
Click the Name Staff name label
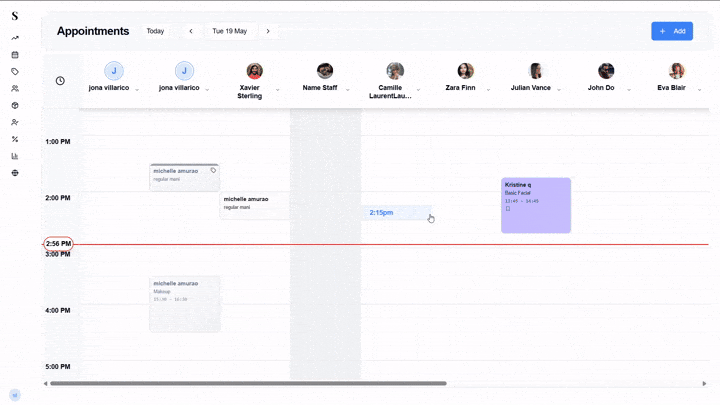(x=320, y=88)
